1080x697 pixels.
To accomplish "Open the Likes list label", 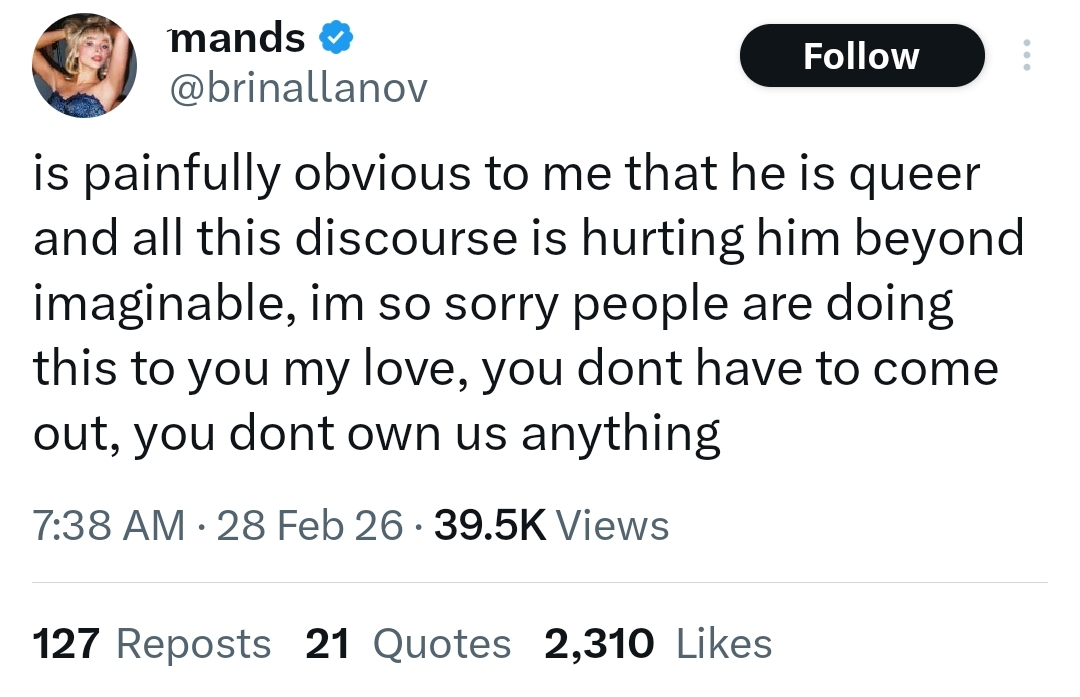I will click(x=724, y=644).
